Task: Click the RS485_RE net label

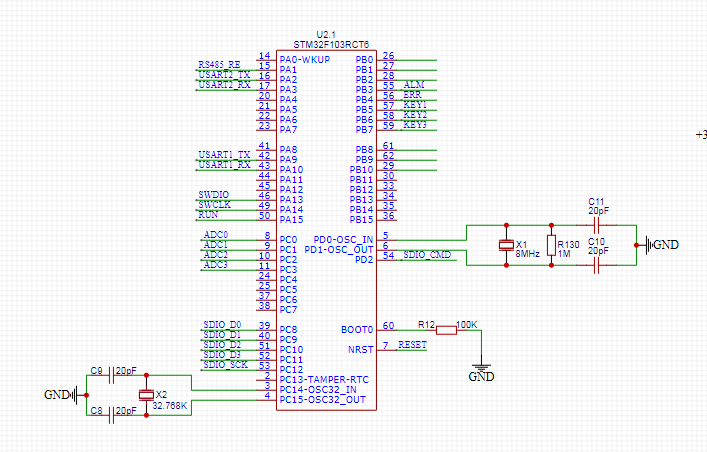Action: click(219, 65)
